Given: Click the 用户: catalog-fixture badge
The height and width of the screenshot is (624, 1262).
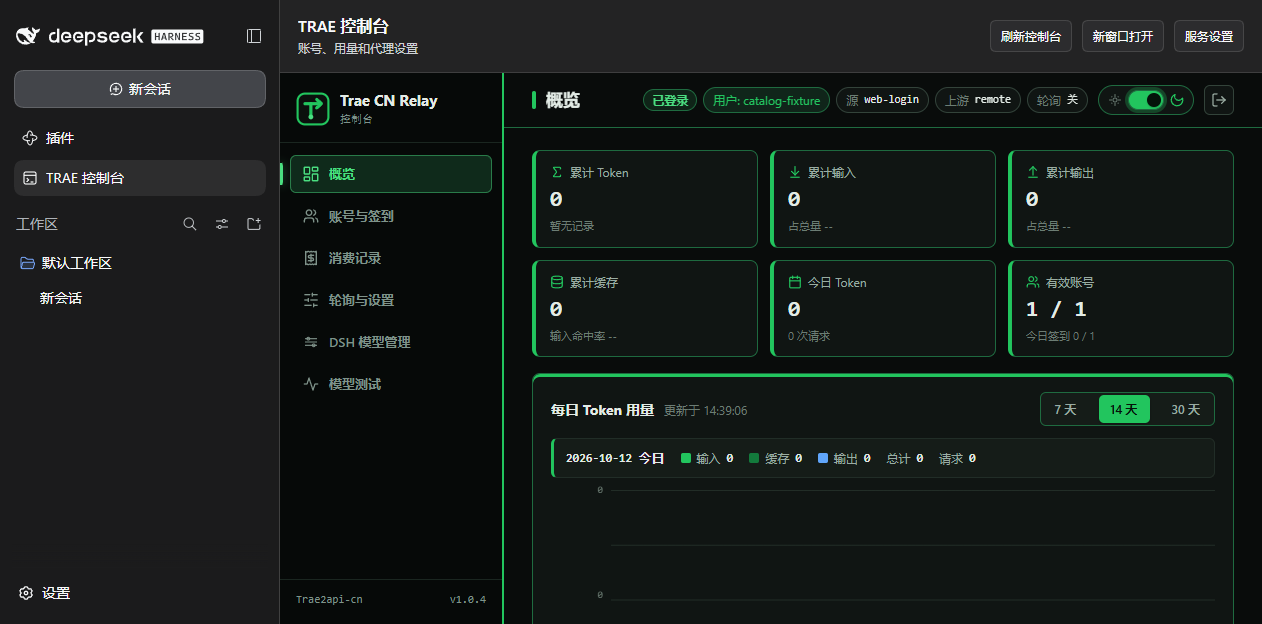Looking at the screenshot, I should click(x=766, y=100).
